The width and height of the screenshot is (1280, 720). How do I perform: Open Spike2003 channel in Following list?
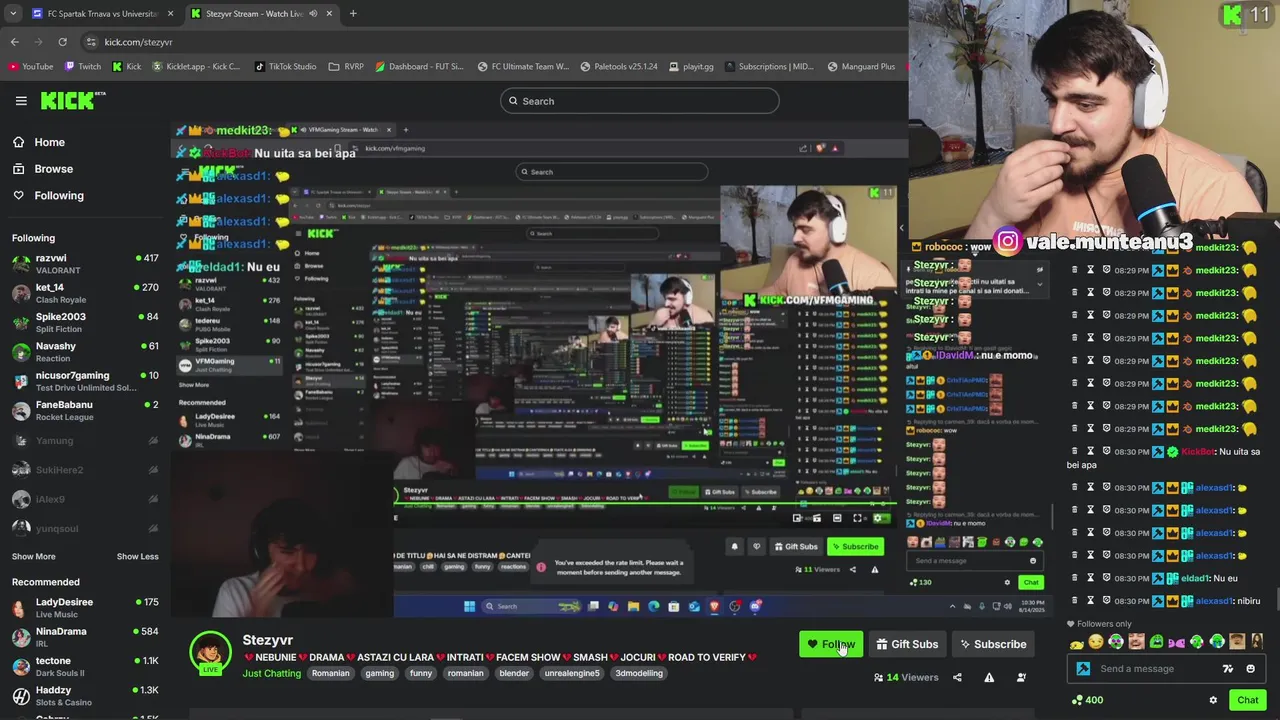pos(85,322)
